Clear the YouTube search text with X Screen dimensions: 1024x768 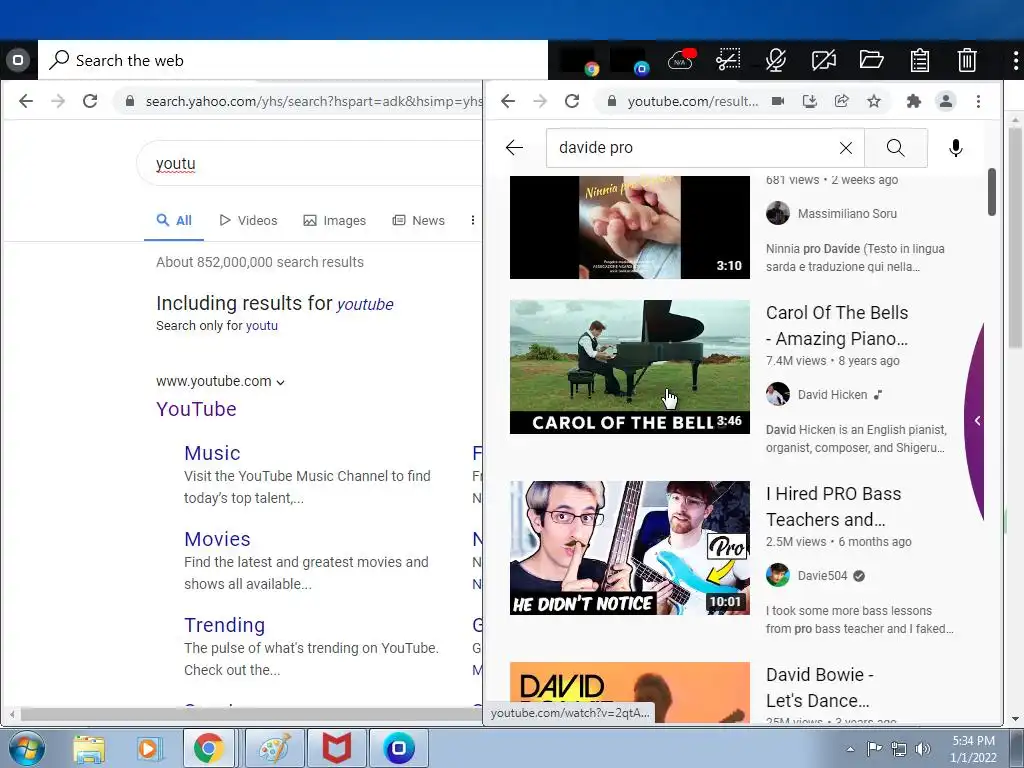(846, 148)
